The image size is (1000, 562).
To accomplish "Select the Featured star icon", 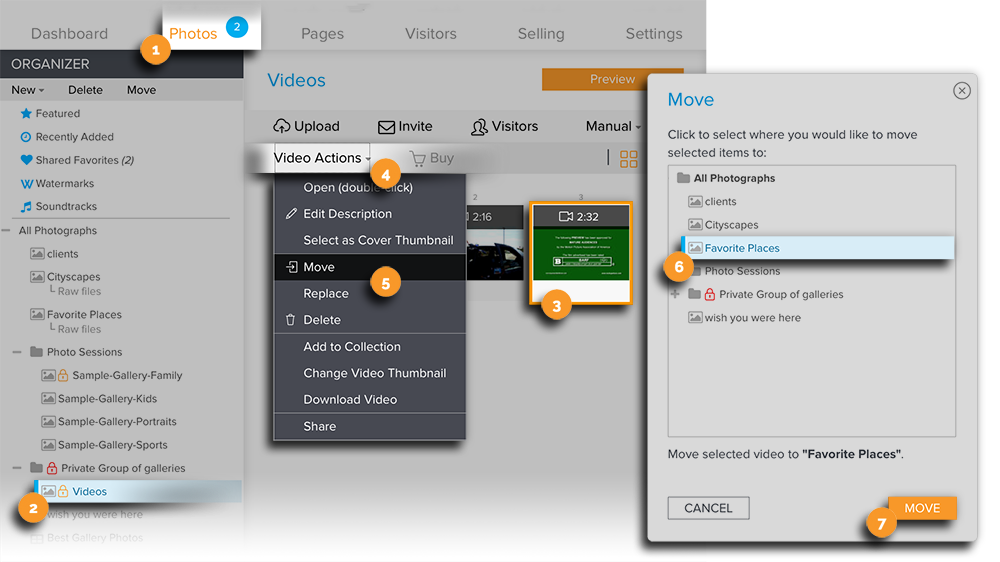I will (x=26, y=114).
